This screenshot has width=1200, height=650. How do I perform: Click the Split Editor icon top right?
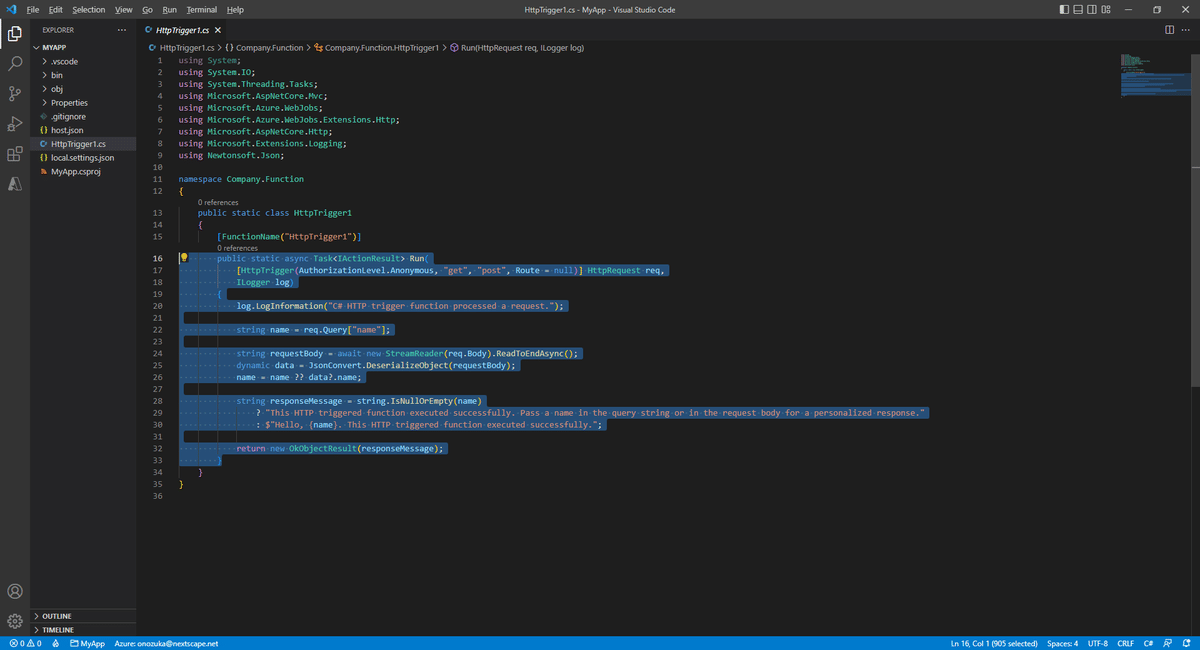click(1168, 30)
